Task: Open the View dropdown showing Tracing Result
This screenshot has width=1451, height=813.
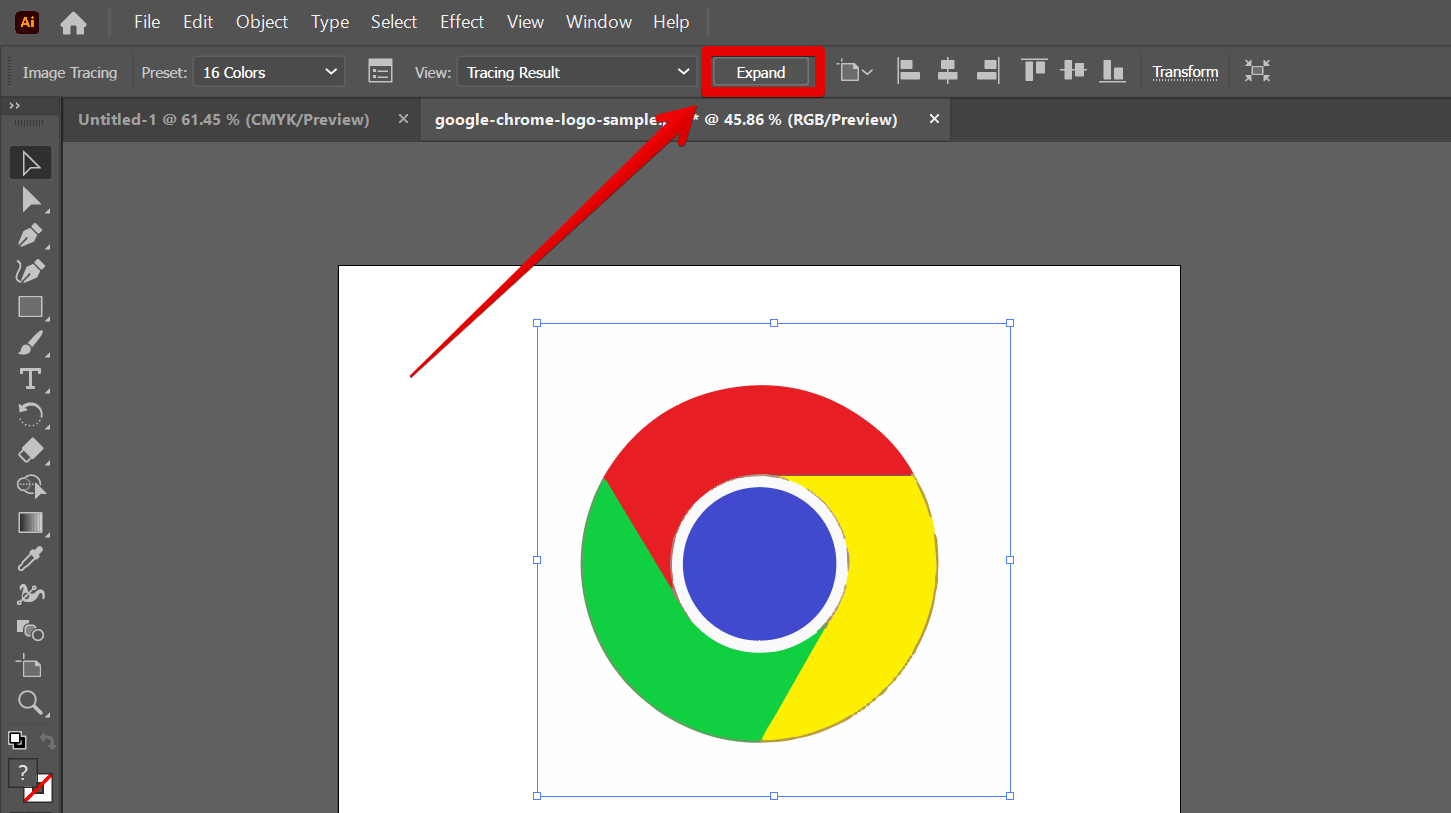Action: coord(576,71)
